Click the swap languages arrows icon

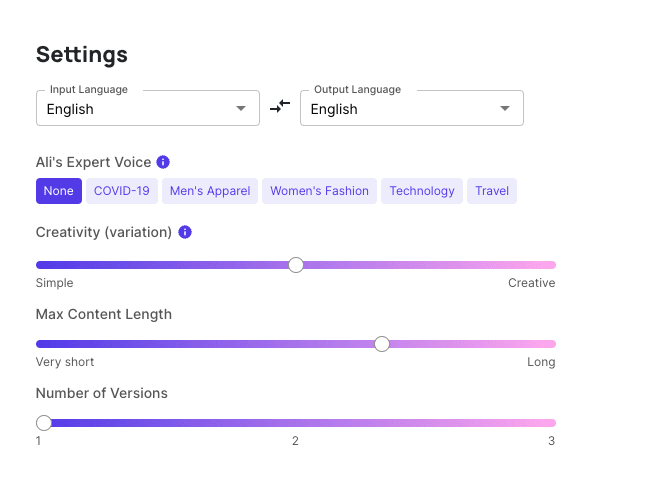(x=279, y=106)
